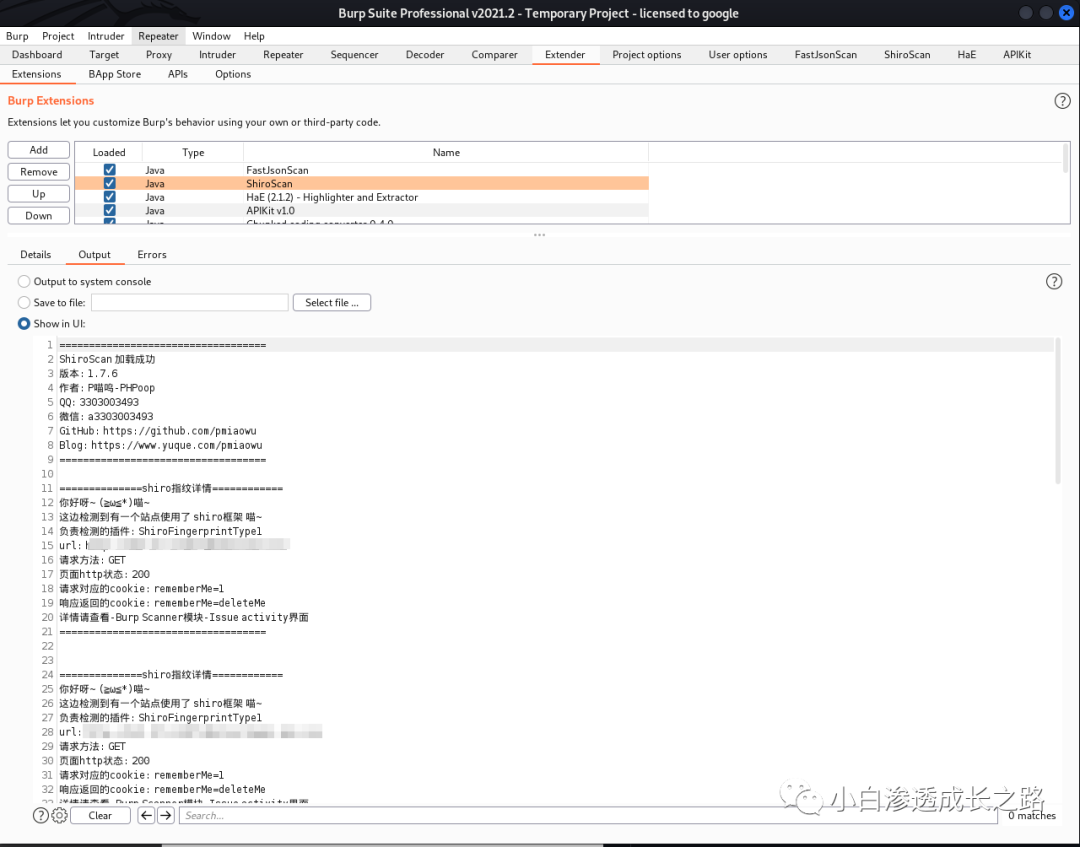1080x847 pixels.
Task: Click the Burp Extensions help icon
Action: pos(1062,101)
